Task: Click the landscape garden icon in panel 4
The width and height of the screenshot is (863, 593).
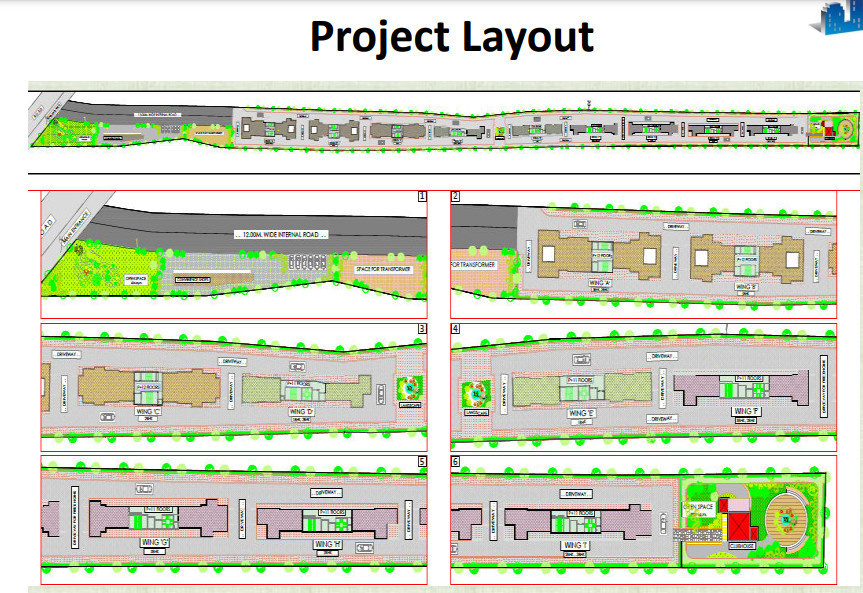Action: coord(473,391)
